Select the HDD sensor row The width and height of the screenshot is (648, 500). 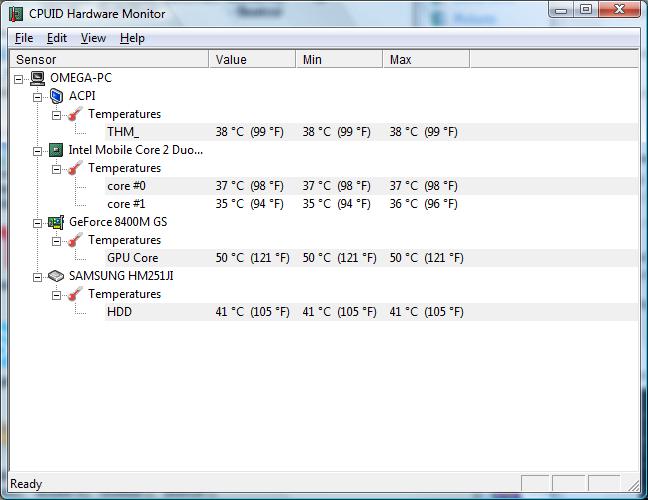coord(371,312)
